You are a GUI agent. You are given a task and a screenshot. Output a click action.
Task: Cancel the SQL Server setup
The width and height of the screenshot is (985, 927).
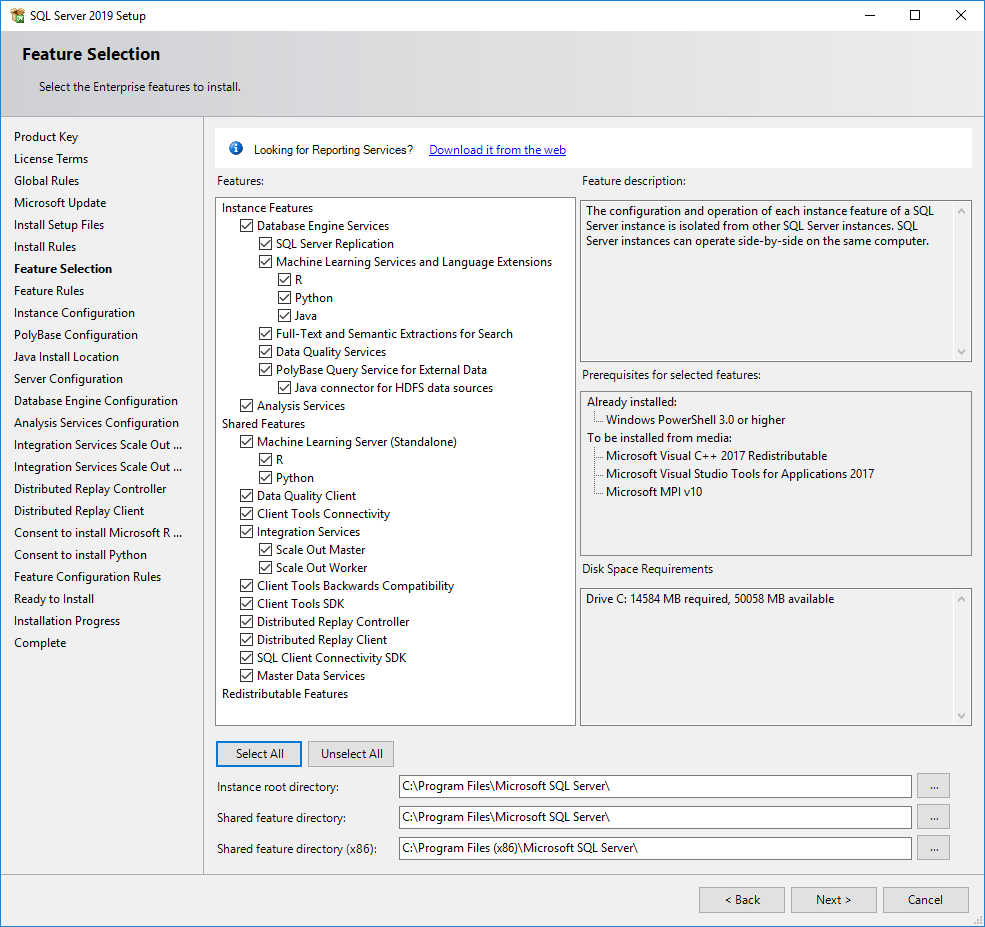(925, 900)
